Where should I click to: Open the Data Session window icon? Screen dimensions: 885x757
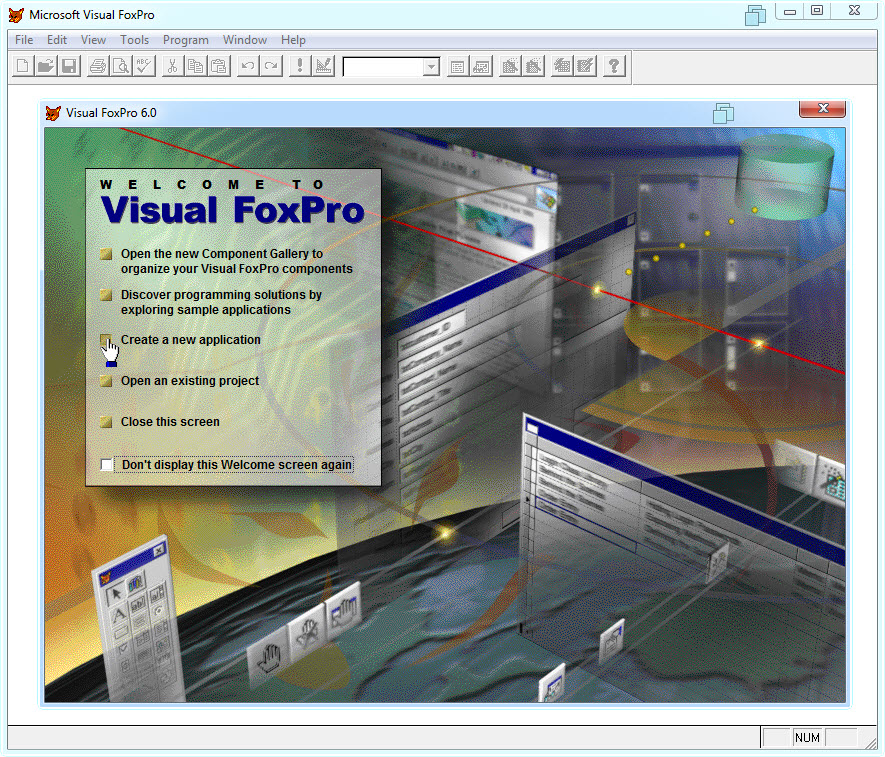[481, 66]
